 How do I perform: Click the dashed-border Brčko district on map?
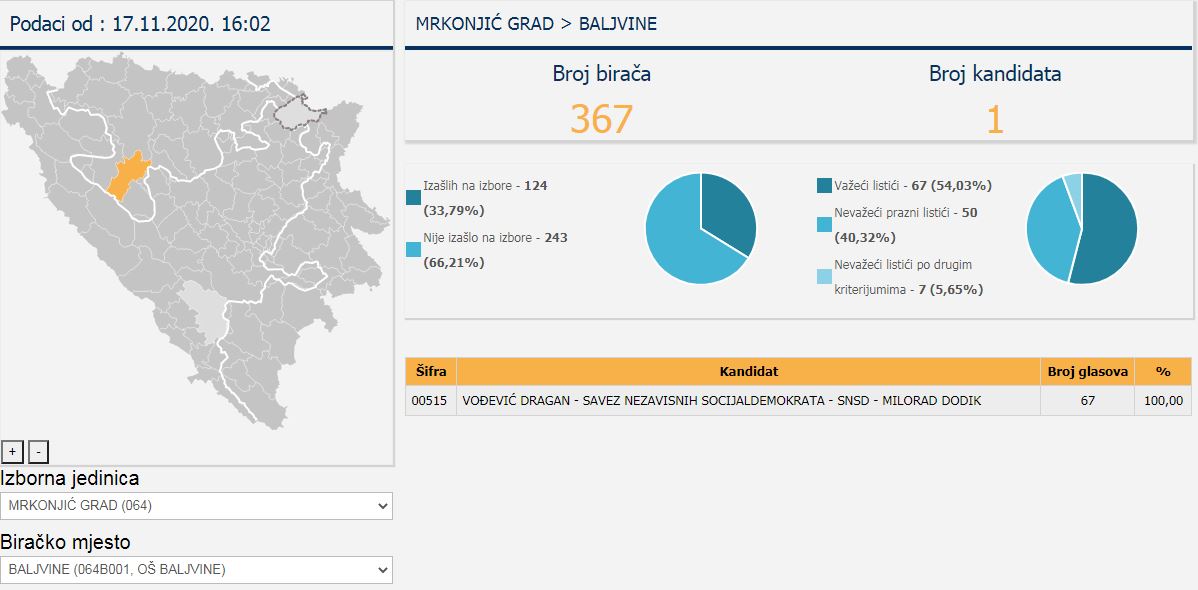pos(295,111)
